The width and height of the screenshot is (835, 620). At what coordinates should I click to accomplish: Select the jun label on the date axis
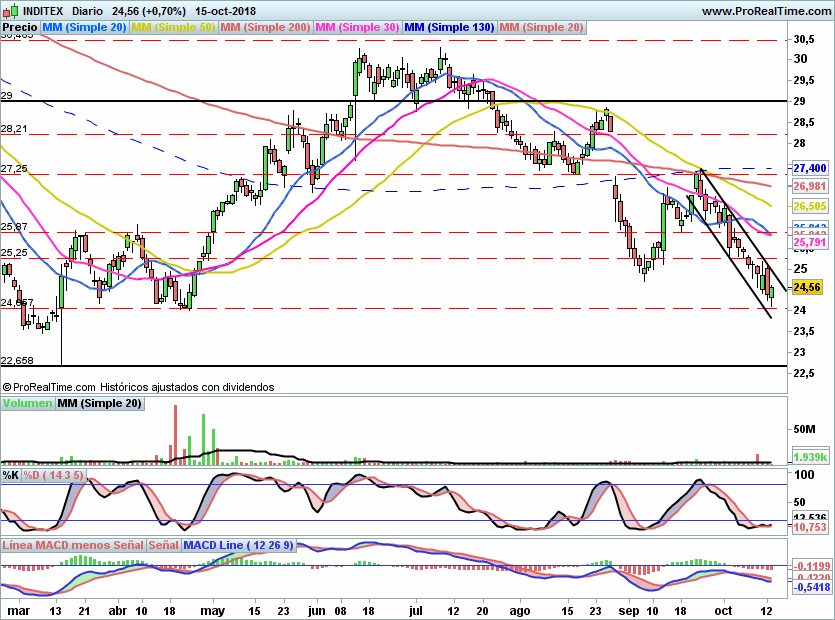(x=316, y=611)
